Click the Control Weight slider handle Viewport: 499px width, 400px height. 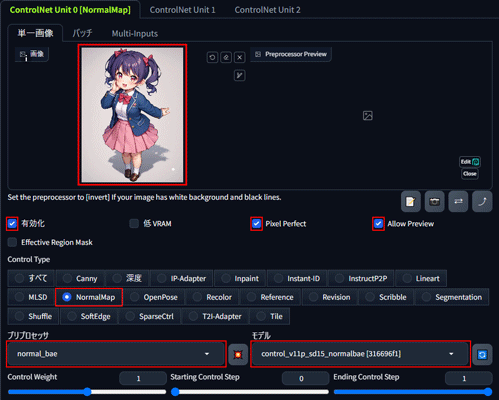point(87,392)
